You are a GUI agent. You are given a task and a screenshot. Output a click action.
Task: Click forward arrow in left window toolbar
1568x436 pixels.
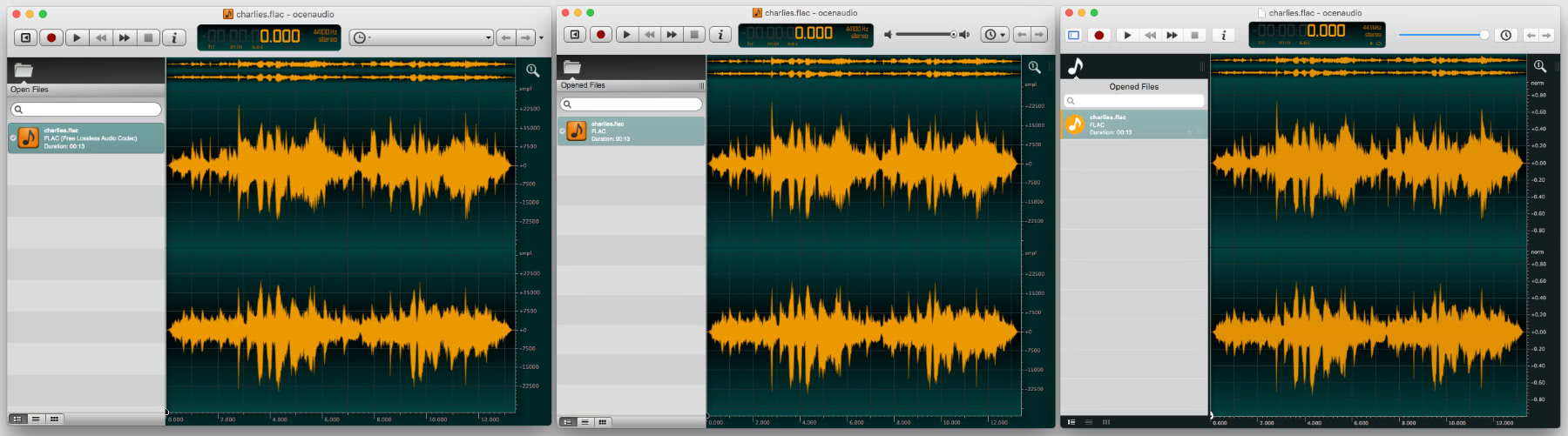(x=525, y=37)
